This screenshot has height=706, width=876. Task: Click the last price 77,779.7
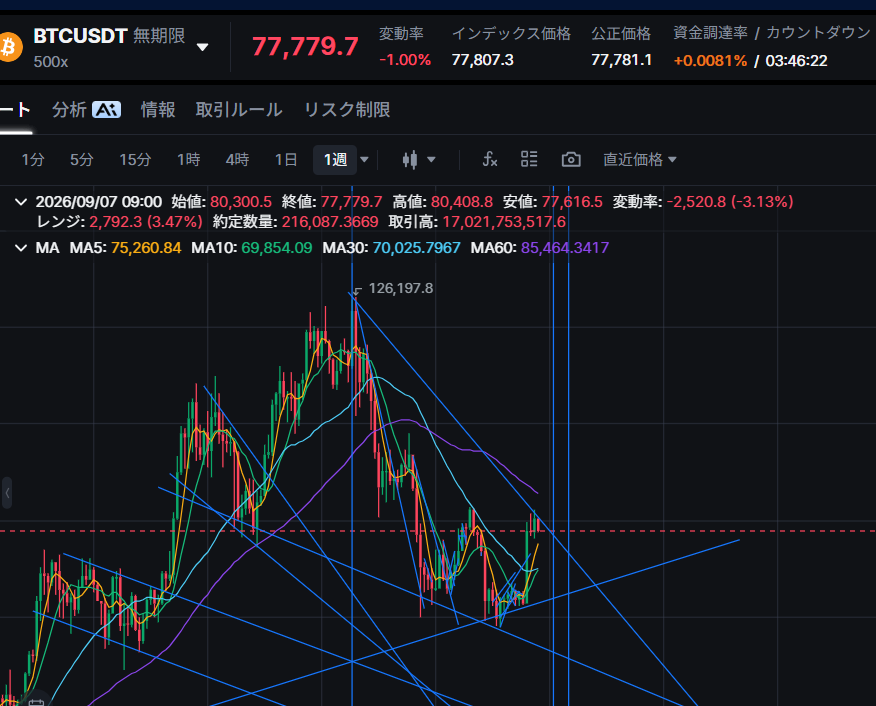click(305, 46)
